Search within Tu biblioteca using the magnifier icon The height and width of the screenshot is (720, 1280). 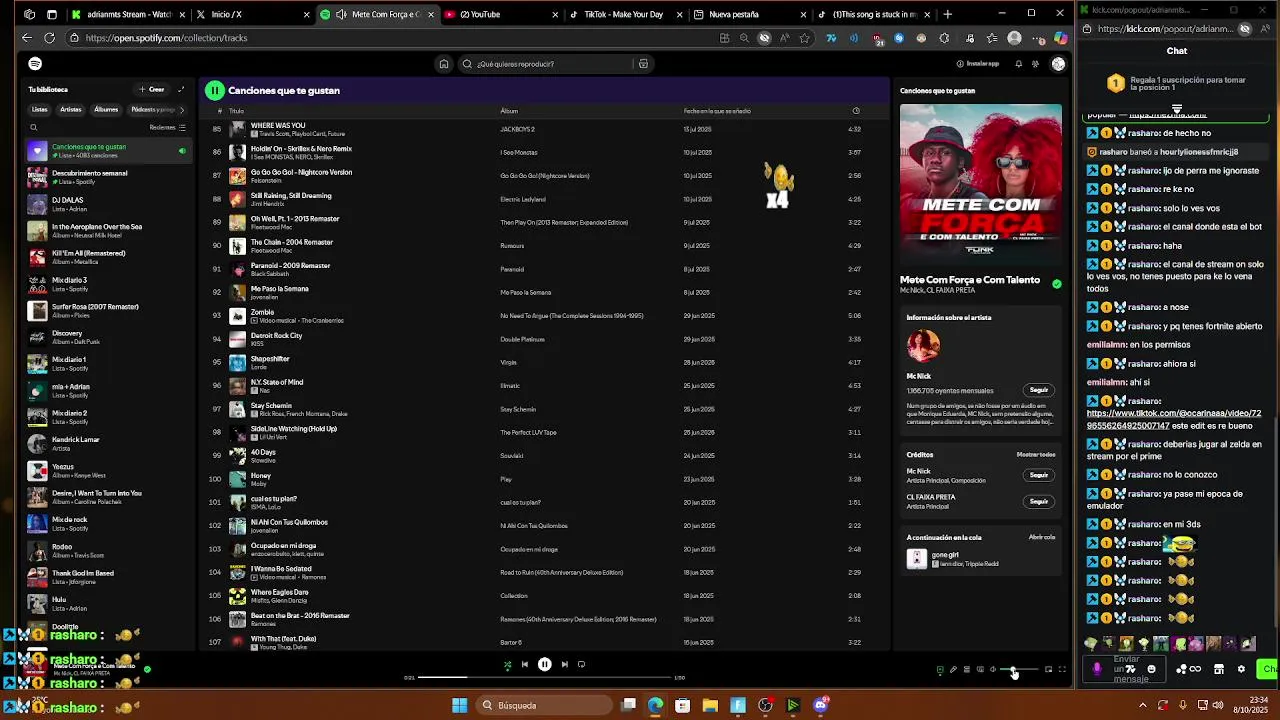(x=33, y=127)
